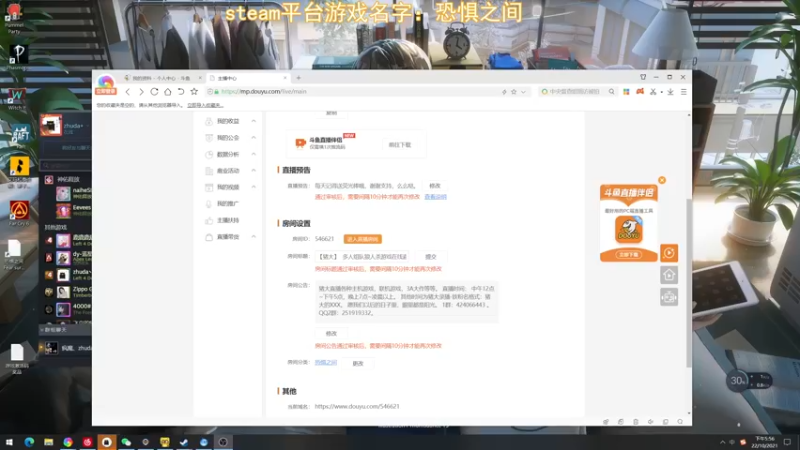Viewport: 800px width, 450px height.
Task: Open the 查看说明 link
Action: point(435,197)
